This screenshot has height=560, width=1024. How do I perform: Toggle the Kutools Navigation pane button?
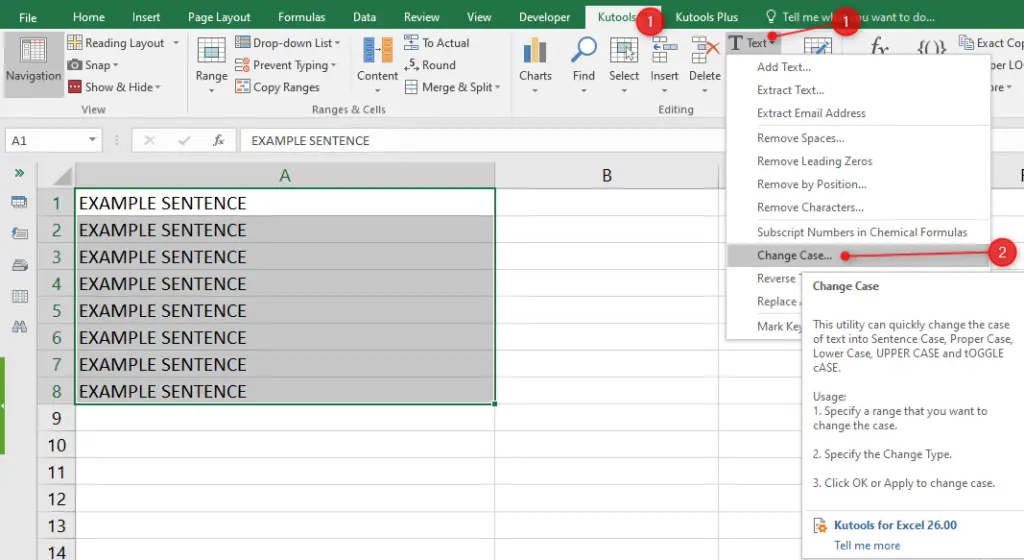tap(33, 62)
